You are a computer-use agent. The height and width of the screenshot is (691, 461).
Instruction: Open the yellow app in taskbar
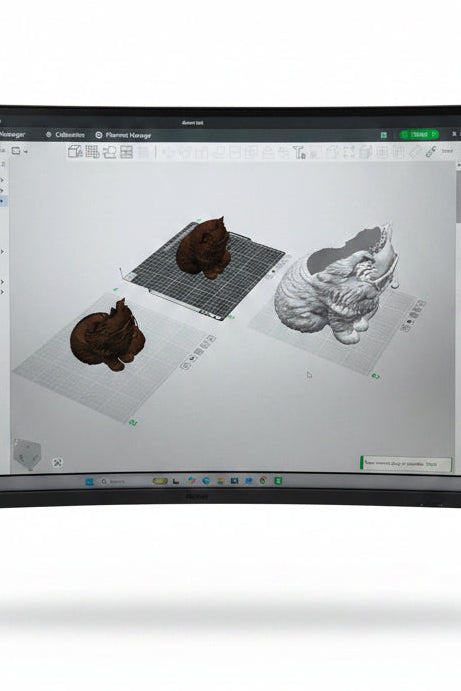click(160, 481)
